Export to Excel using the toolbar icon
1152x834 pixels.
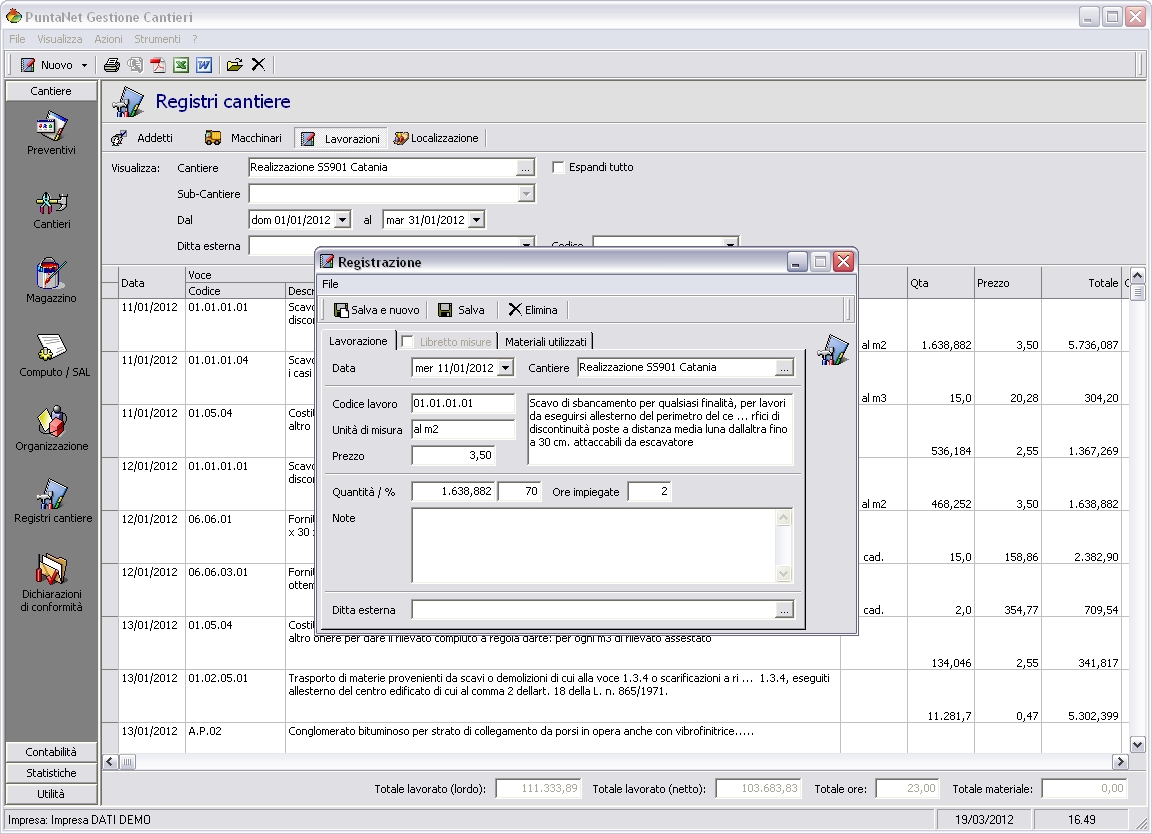181,65
